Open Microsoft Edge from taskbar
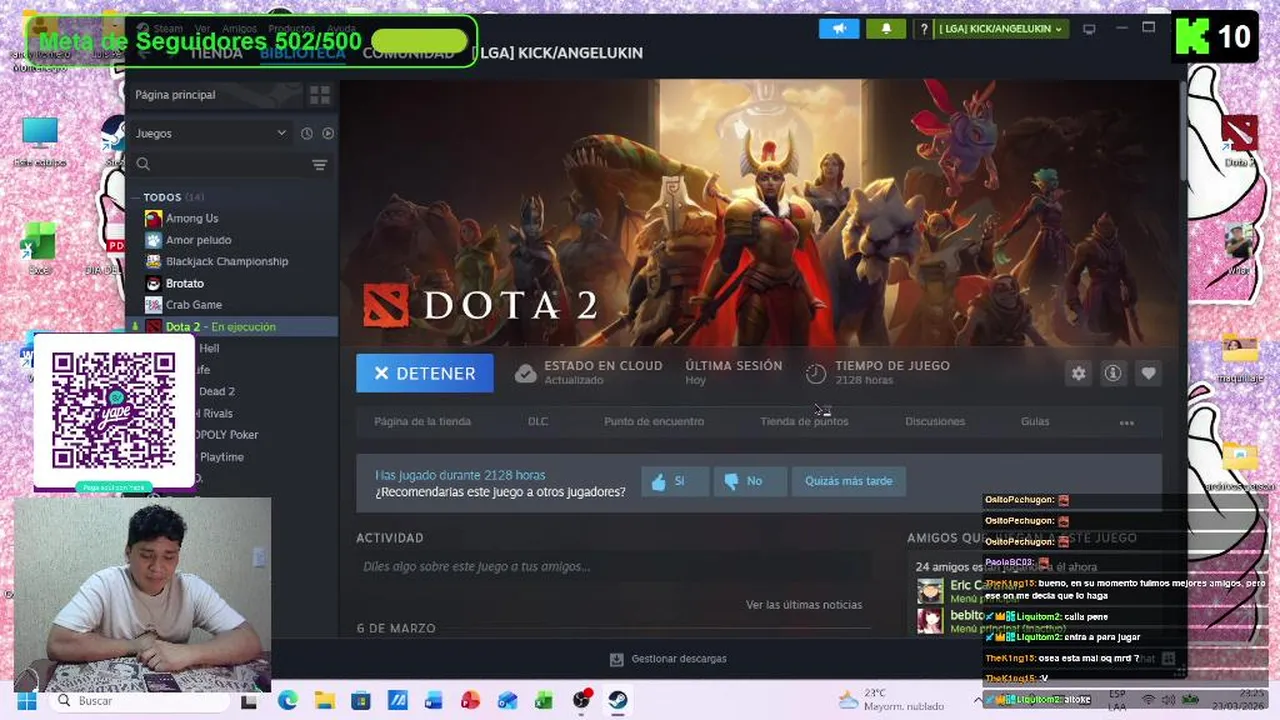The image size is (1280, 720). pos(287,701)
